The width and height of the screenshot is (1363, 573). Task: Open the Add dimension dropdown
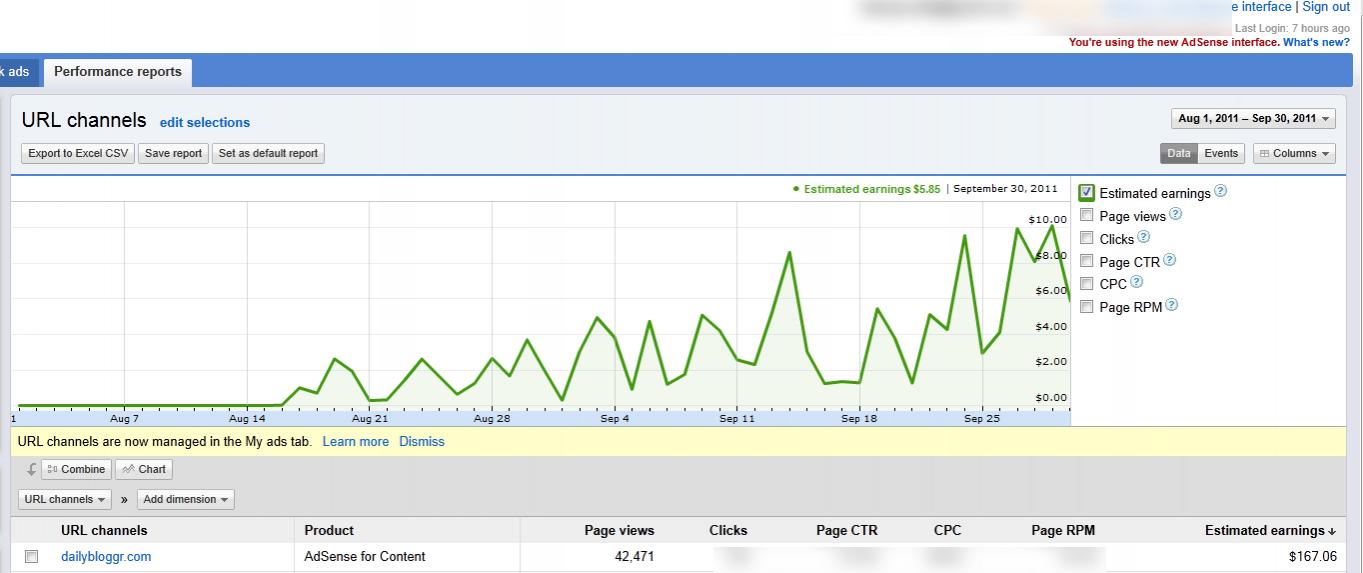186,499
